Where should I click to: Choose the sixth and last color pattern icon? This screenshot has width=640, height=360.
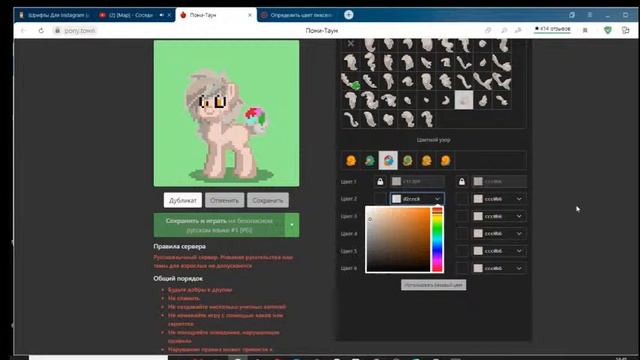pos(445,160)
